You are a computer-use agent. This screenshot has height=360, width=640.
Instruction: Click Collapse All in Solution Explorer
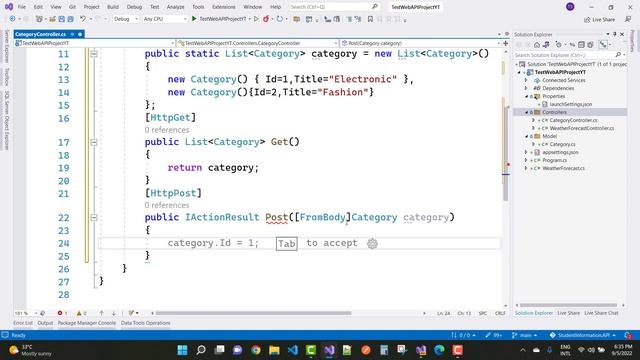point(581,44)
